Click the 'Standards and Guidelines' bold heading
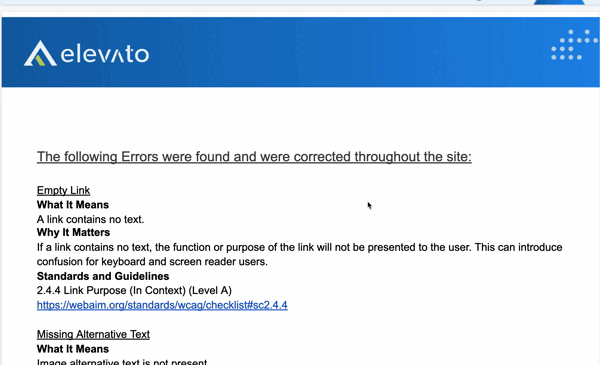The width and height of the screenshot is (600, 365). click(103, 276)
